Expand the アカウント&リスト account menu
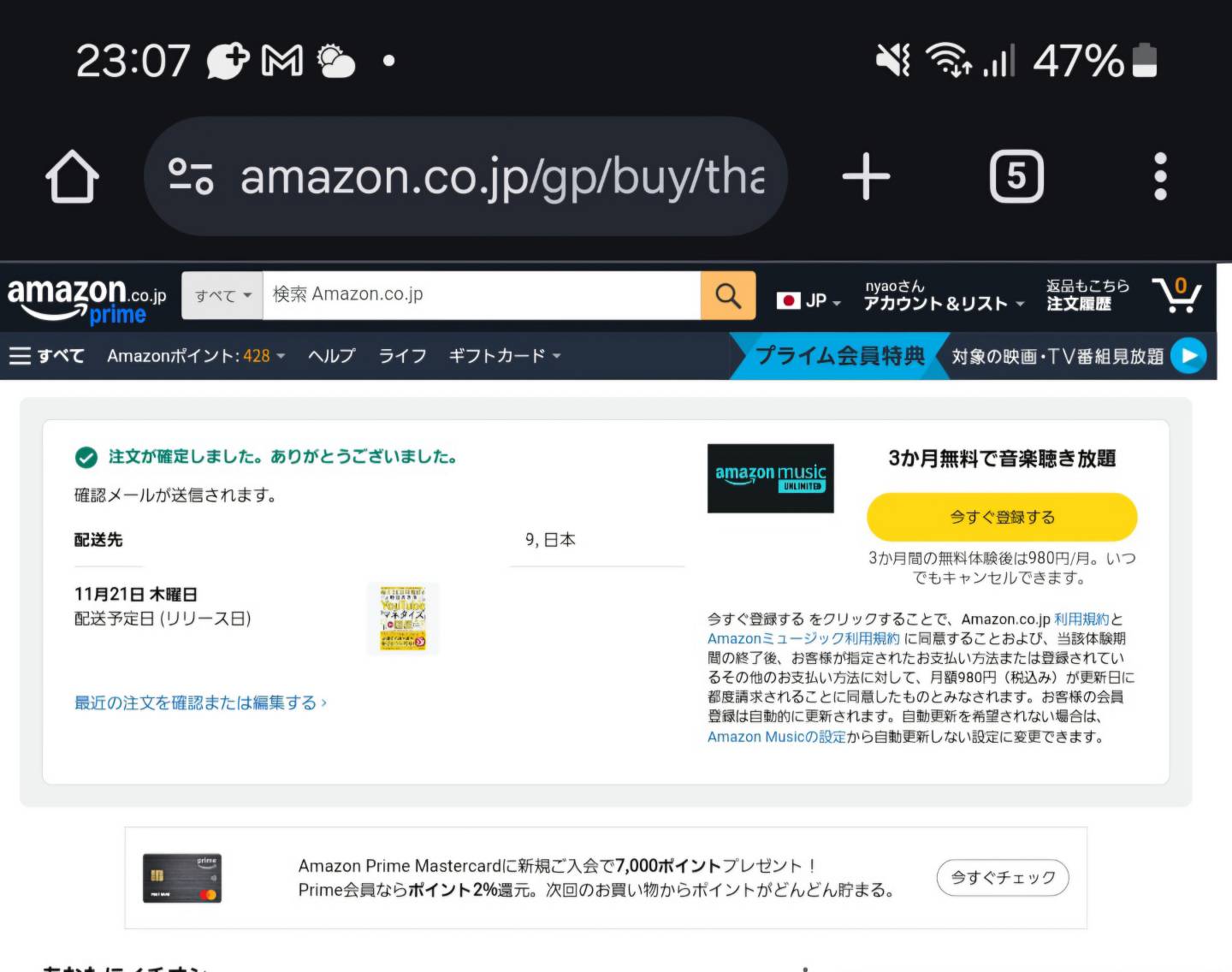The height and width of the screenshot is (972, 1232). click(x=944, y=295)
